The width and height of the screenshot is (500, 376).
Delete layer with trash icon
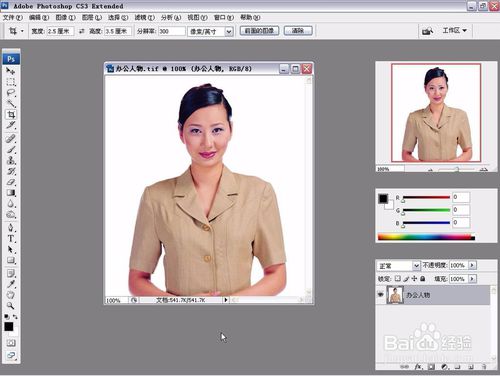point(484,367)
